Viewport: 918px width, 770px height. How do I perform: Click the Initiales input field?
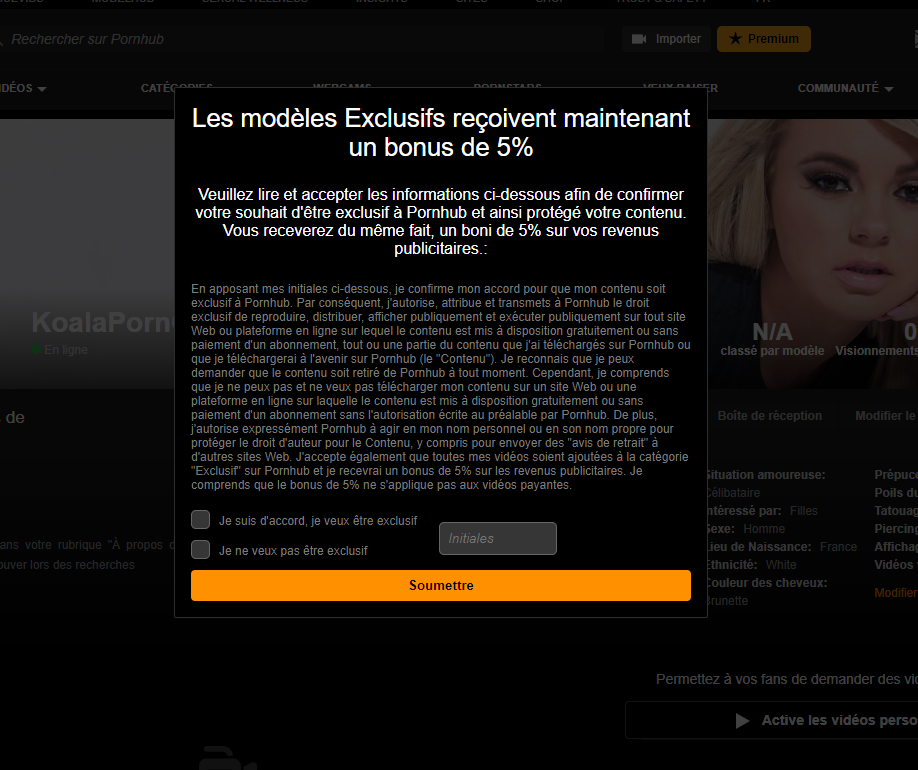(x=498, y=538)
